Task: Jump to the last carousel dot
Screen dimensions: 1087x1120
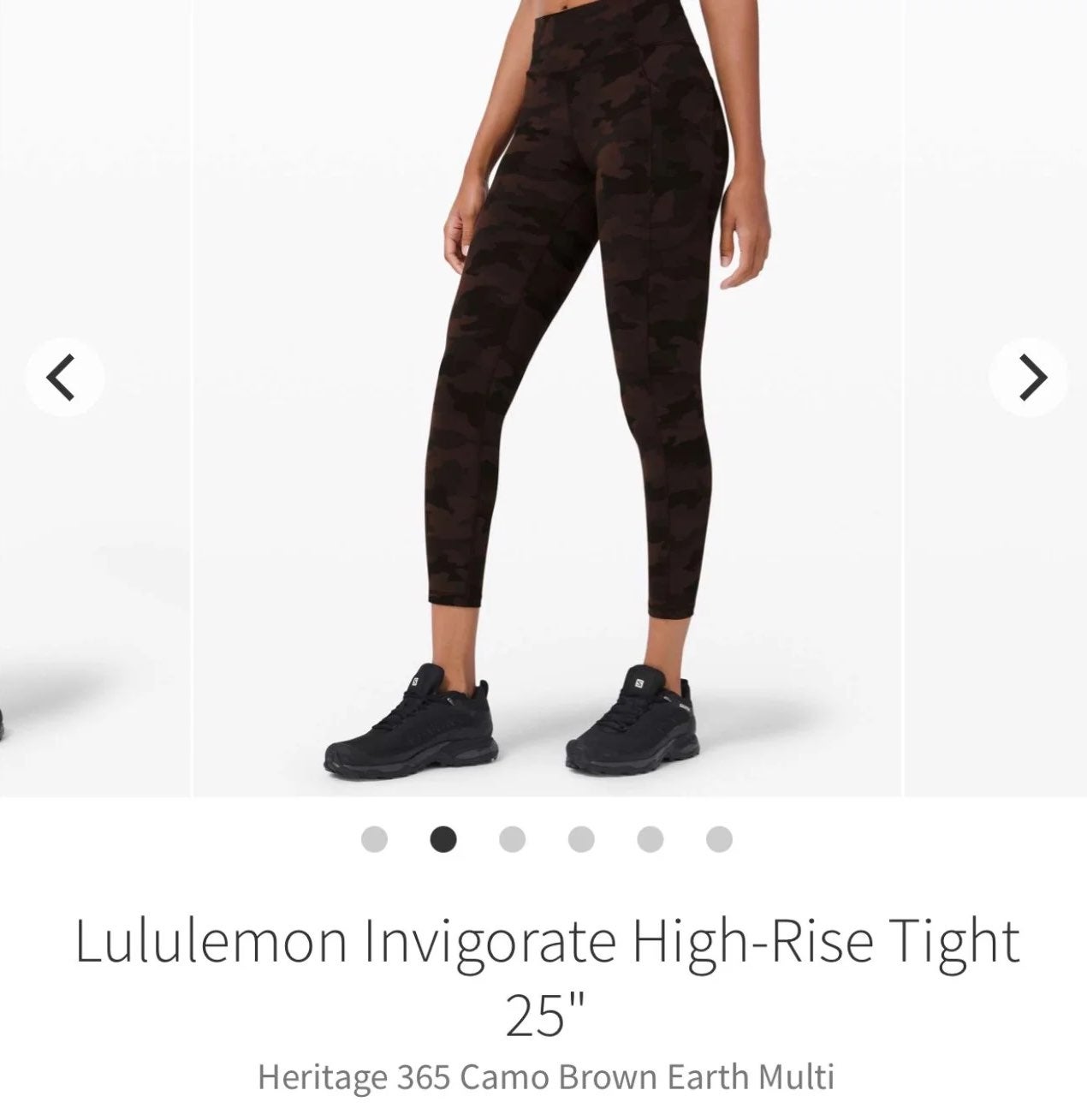Action: pos(719,839)
